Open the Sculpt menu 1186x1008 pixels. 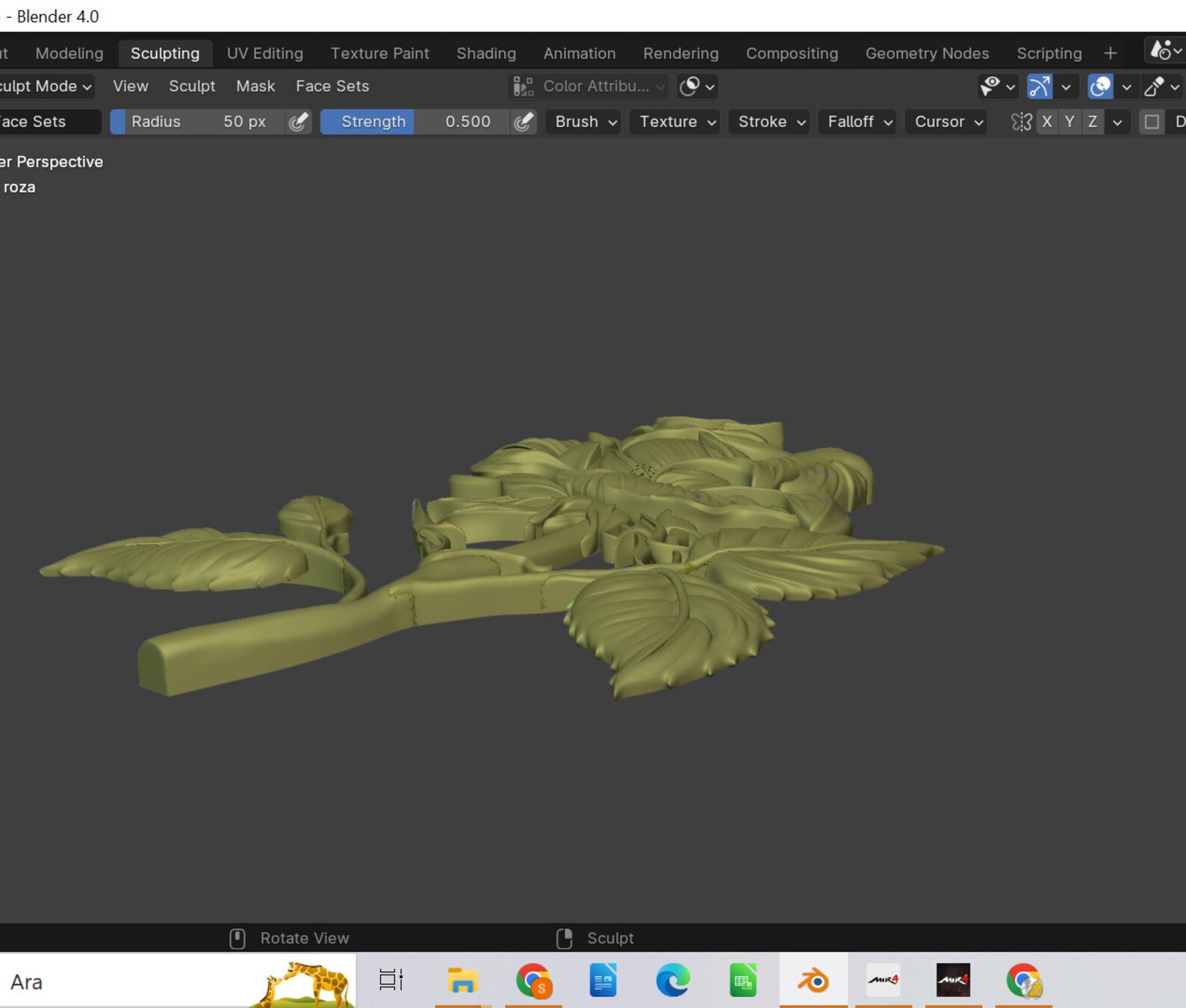tap(192, 87)
